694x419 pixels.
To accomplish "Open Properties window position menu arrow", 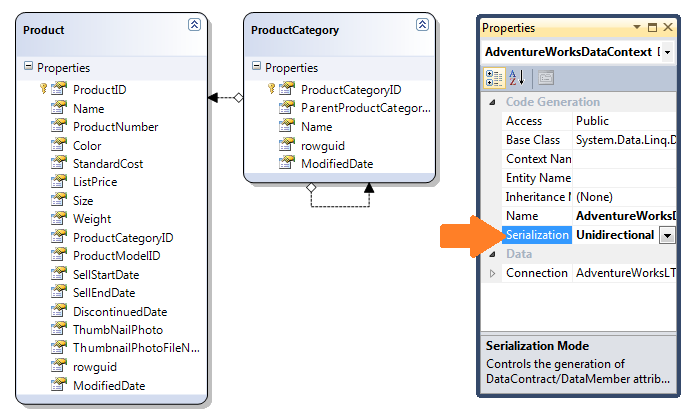I will tap(637, 27).
